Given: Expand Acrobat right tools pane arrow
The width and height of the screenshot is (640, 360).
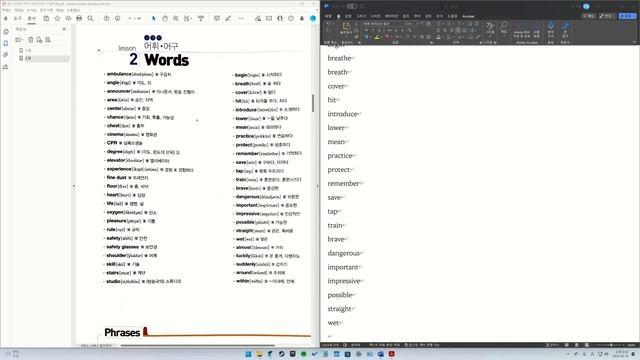Looking at the screenshot, I should coord(317,186).
